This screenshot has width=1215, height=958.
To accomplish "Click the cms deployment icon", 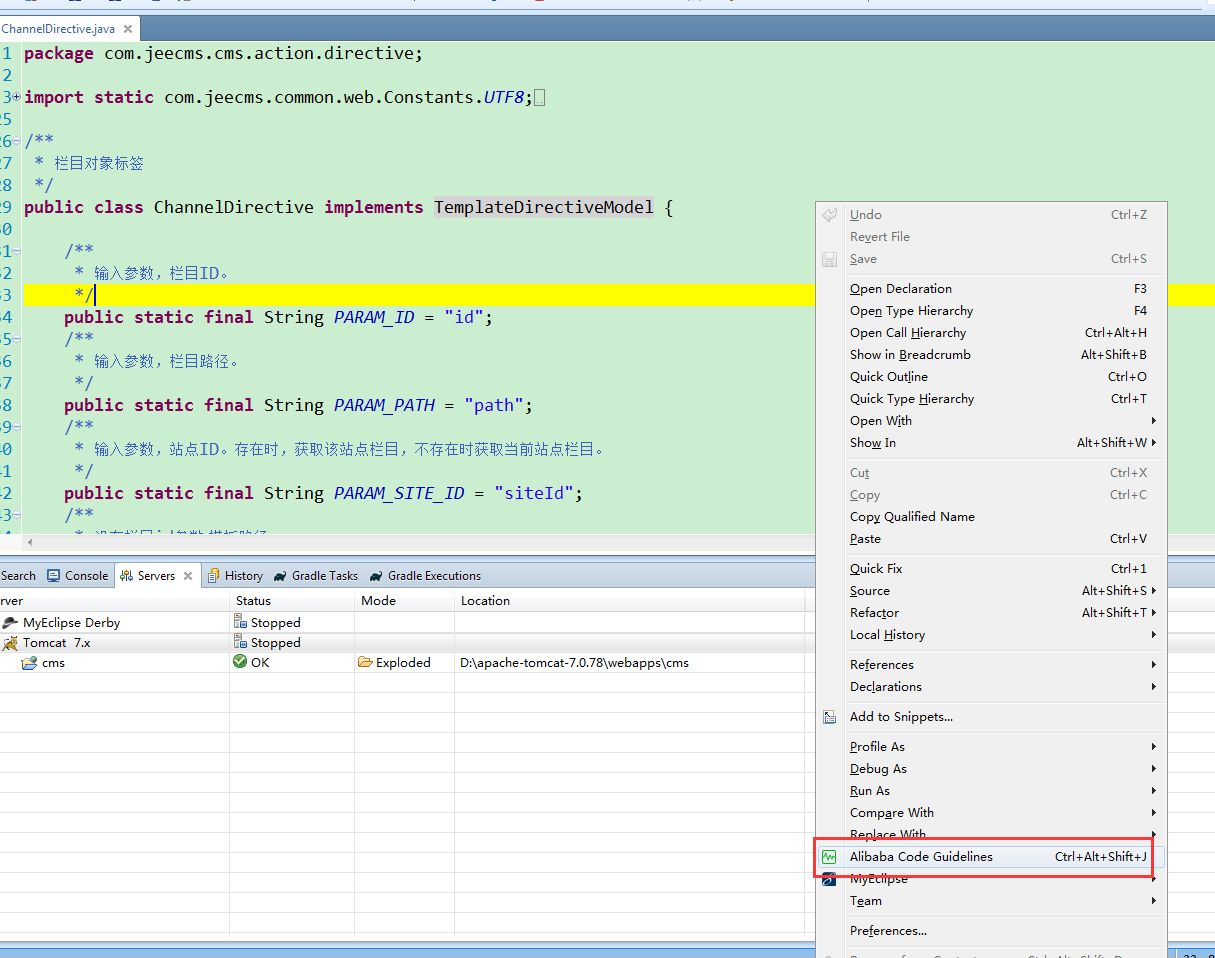I will pos(29,663).
